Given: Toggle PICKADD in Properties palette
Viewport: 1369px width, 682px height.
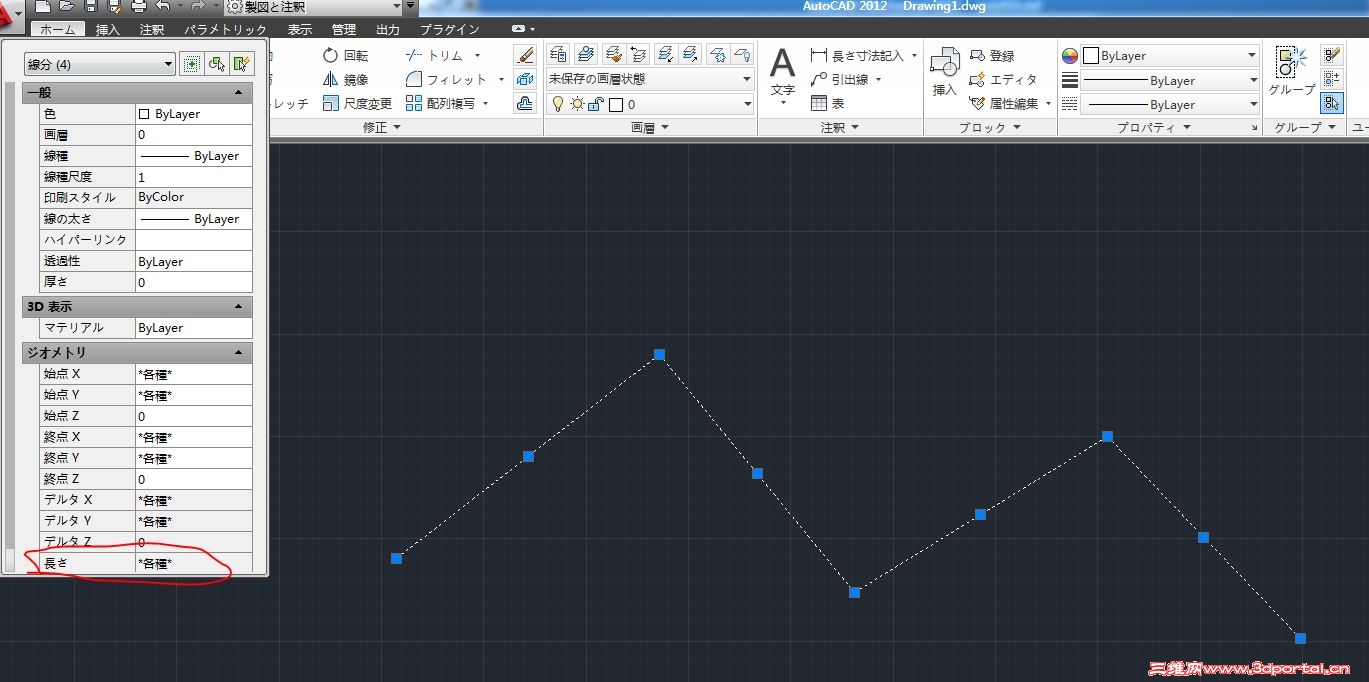Looking at the screenshot, I should [x=192, y=64].
